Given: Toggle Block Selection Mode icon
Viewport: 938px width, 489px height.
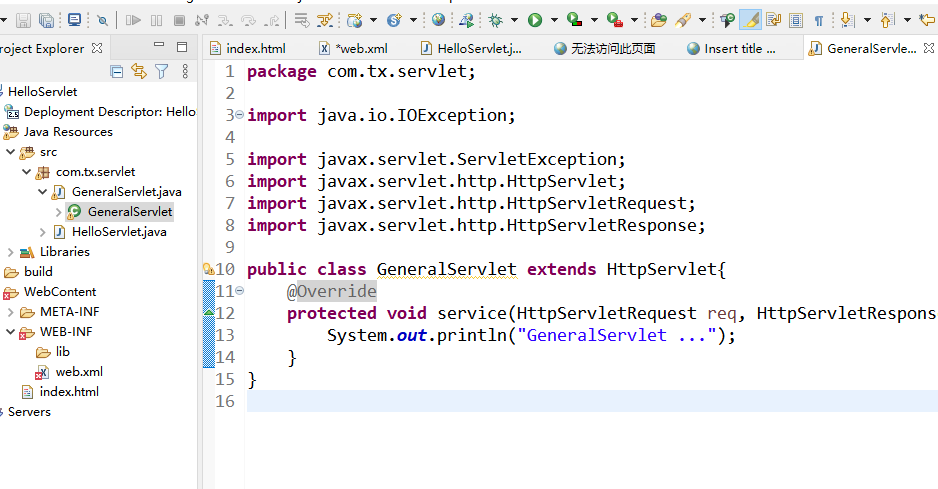Looking at the screenshot, I should 796,21.
